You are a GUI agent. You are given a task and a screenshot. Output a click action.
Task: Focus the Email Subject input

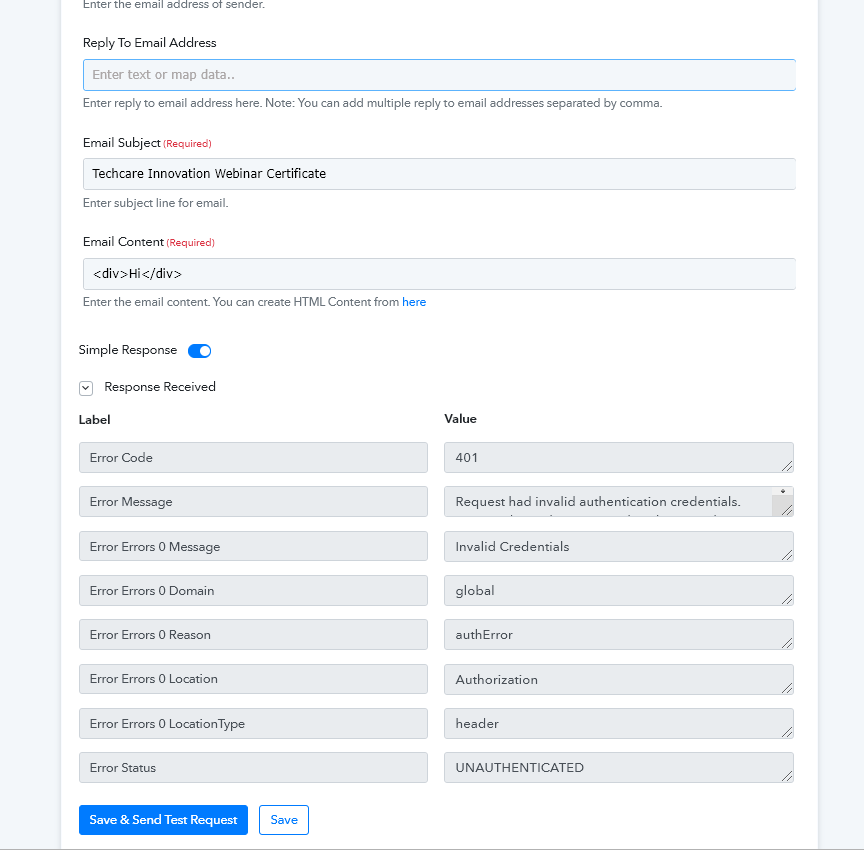point(439,174)
